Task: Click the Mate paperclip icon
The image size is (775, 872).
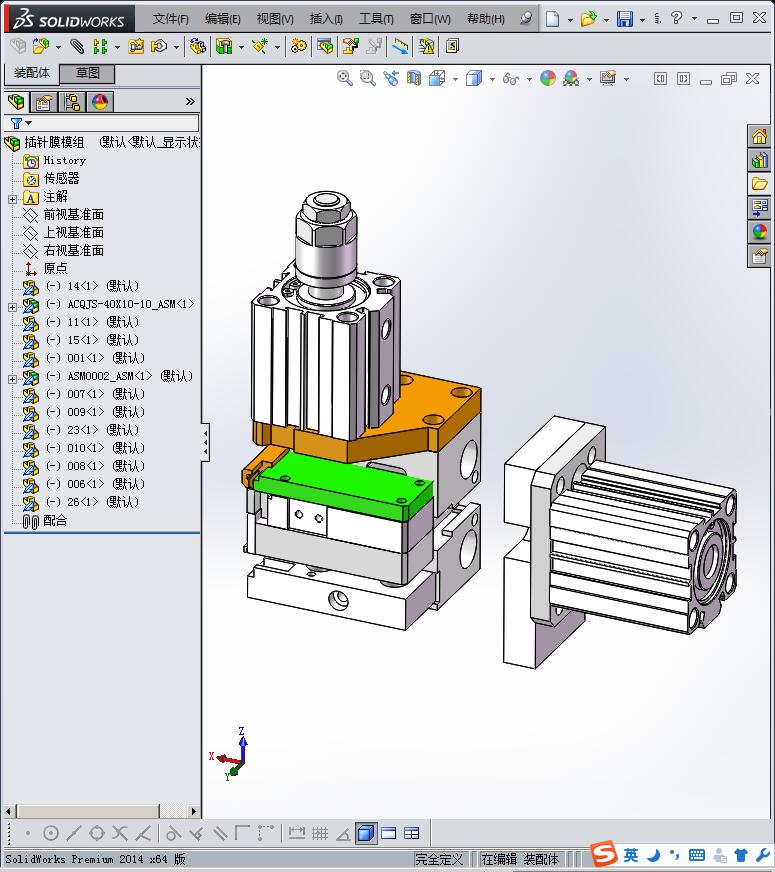Action: point(77,46)
